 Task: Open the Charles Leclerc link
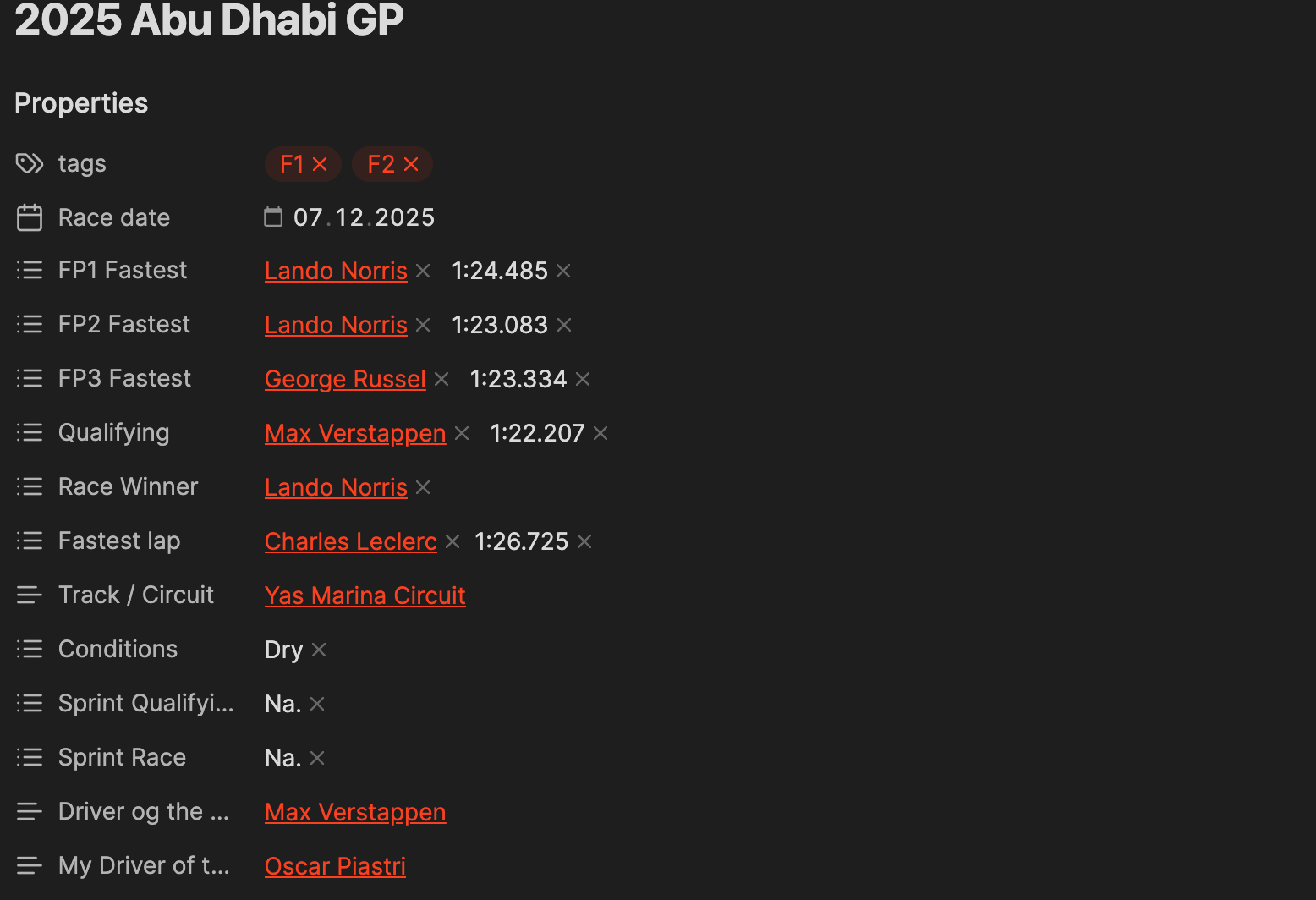point(350,541)
